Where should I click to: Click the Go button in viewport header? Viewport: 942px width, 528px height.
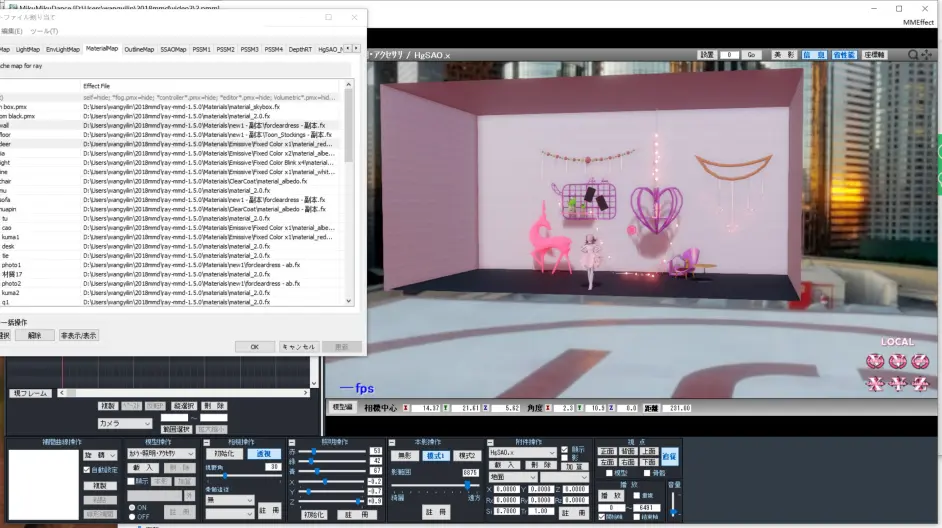click(750, 55)
